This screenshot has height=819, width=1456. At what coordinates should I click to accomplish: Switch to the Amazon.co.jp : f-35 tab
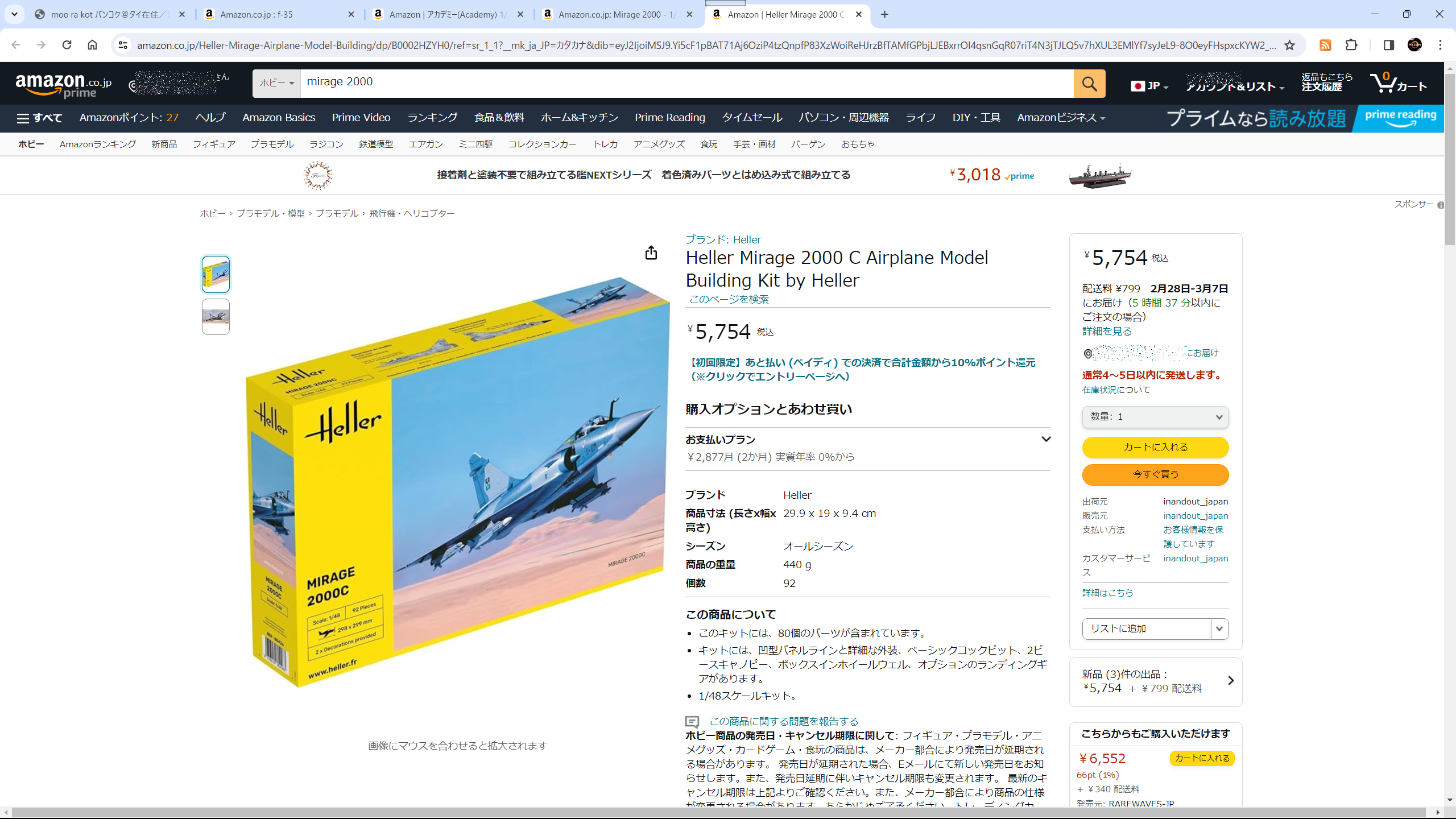click(279, 15)
